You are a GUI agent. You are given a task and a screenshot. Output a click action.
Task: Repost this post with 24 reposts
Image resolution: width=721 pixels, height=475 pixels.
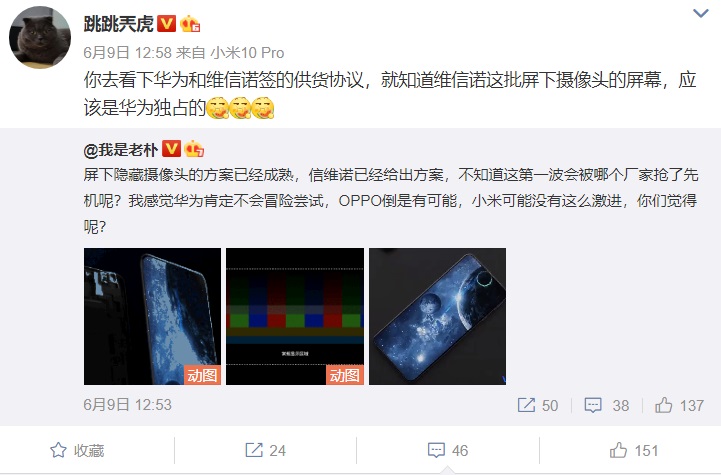[x=265, y=450]
